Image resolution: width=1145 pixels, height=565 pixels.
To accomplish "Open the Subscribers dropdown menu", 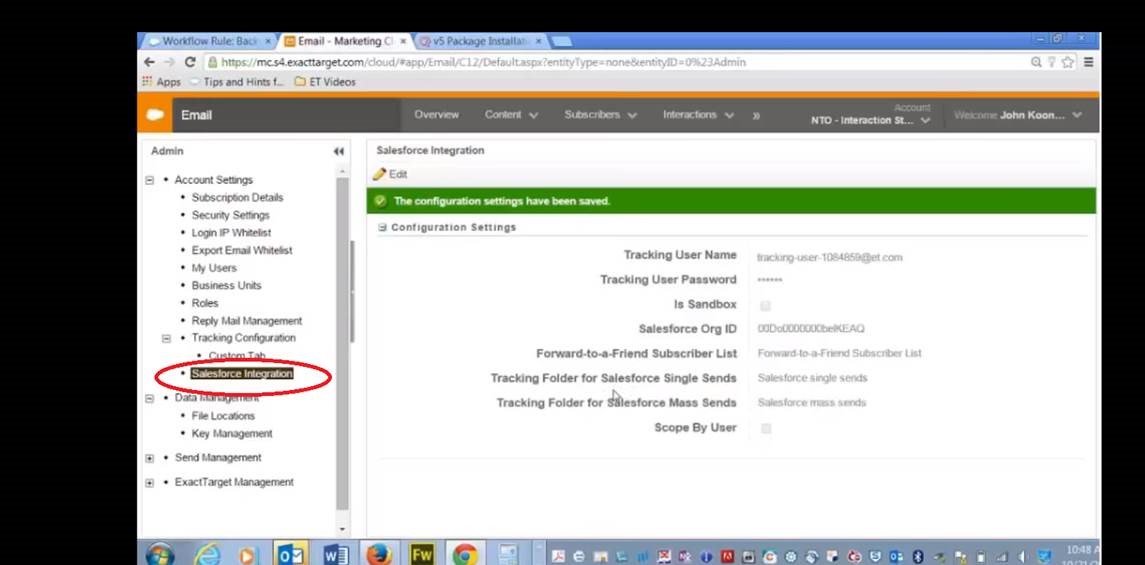I will 600,115.
